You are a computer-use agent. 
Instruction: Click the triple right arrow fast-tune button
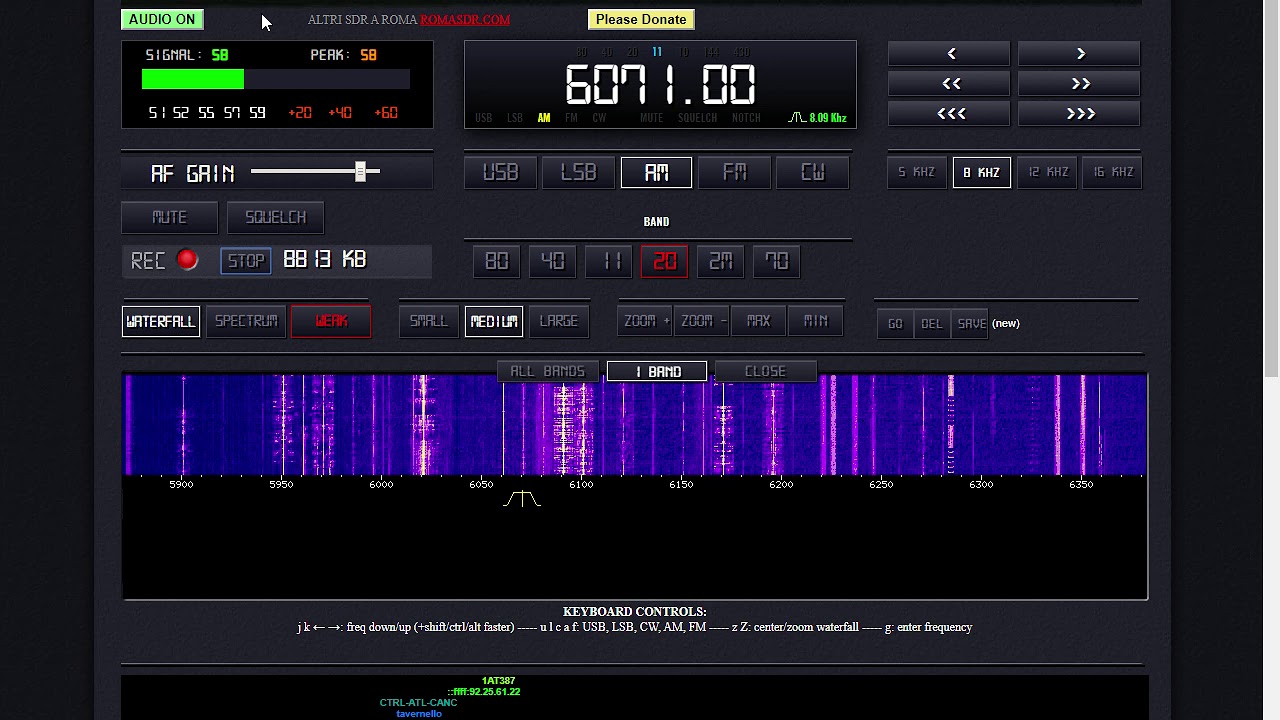tap(1080, 114)
